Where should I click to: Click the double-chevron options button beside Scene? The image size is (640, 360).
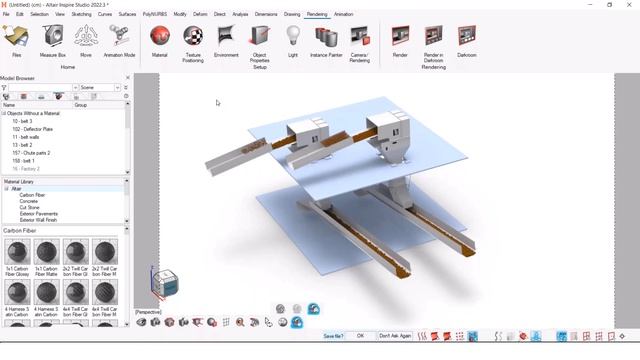[x=126, y=88]
